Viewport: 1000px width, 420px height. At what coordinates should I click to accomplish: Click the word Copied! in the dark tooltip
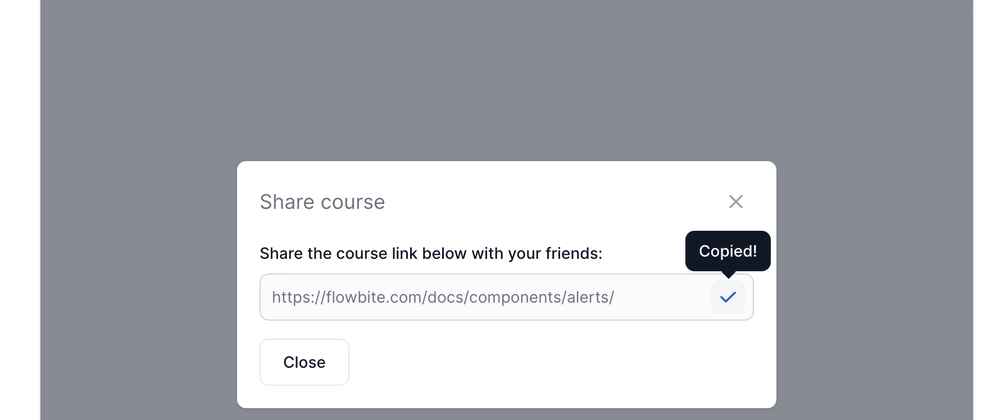[728, 251]
